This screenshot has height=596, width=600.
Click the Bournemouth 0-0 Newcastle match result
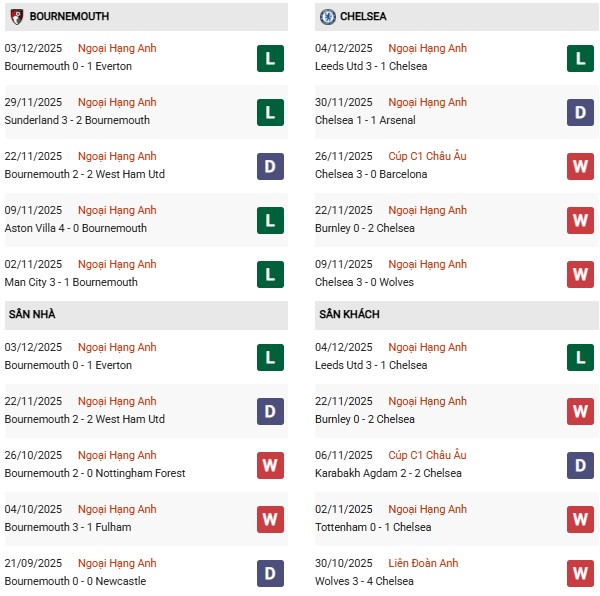click(75, 581)
